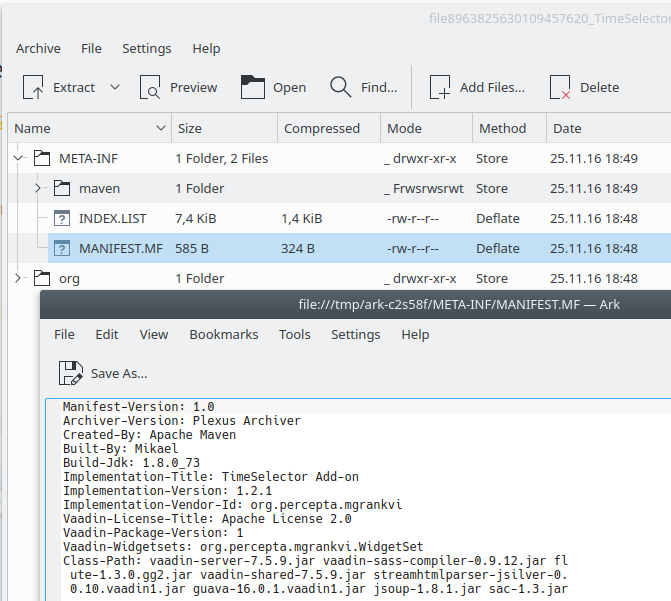Screen dimensions: 671x601
Task: Click the Open folder icon in toolbar
Action: pos(252,87)
